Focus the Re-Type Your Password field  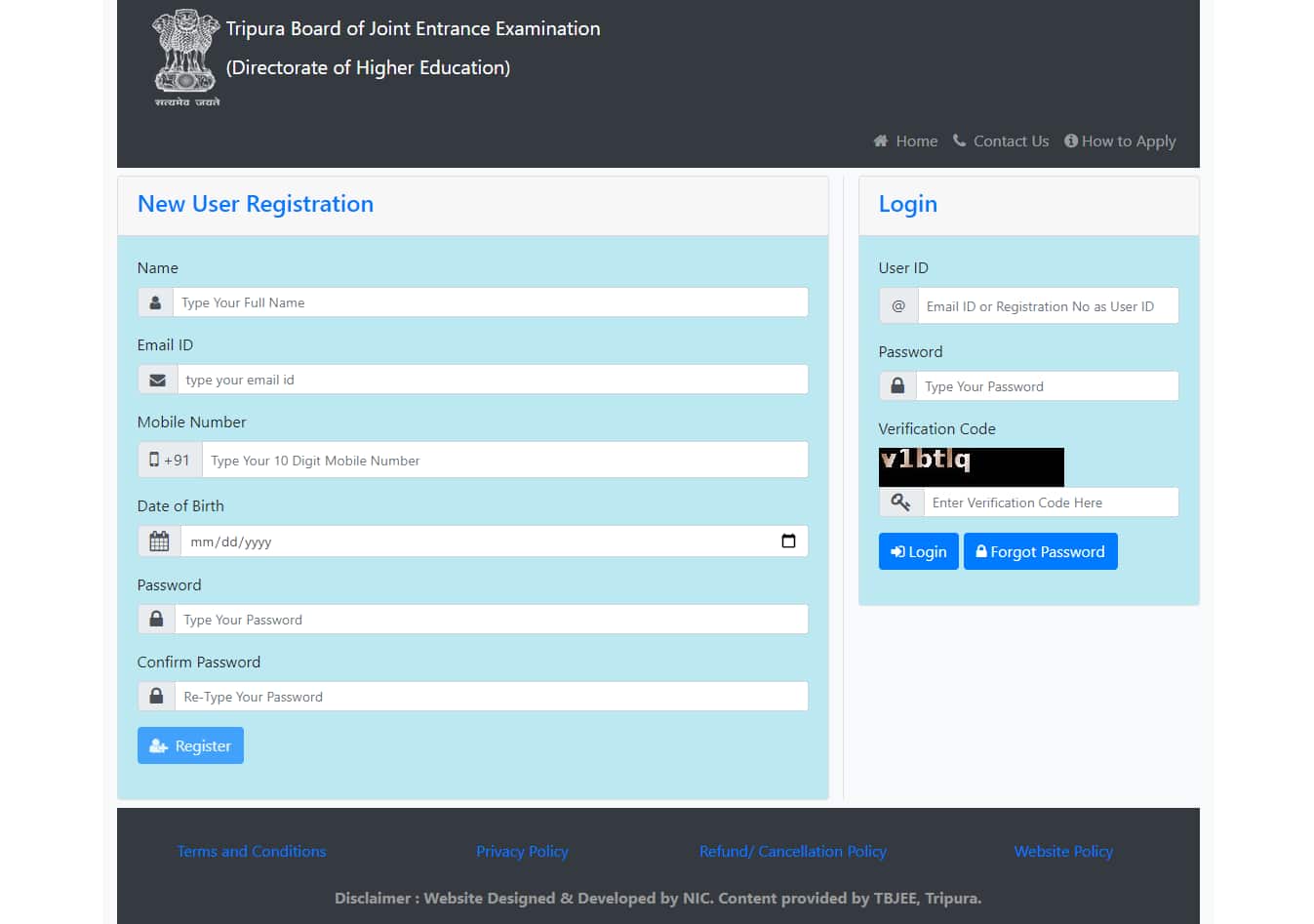pyautogui.click(x=492, y=696)
